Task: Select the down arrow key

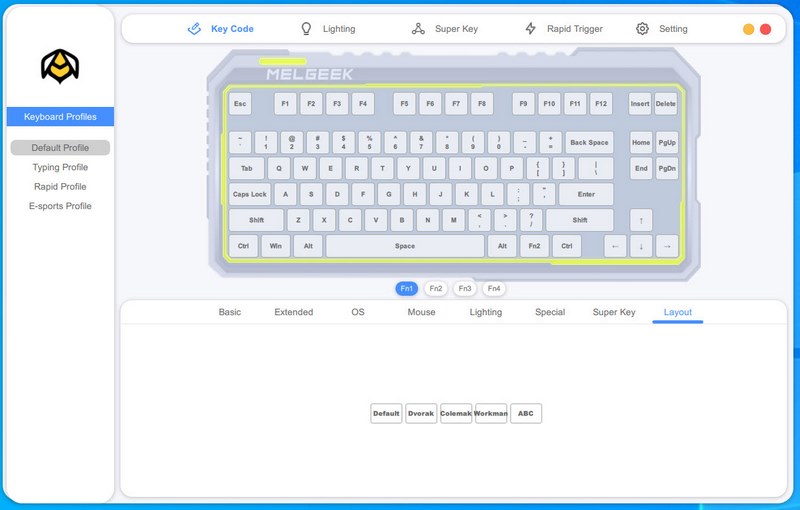Action: [x=641, y=246]
